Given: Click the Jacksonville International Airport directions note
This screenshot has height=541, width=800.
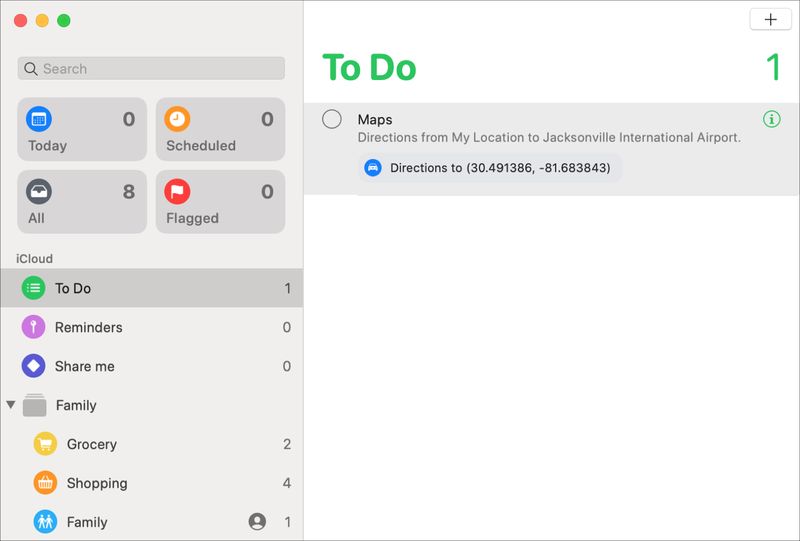Looking at the screenshot, I should click(x=549, y=138).
